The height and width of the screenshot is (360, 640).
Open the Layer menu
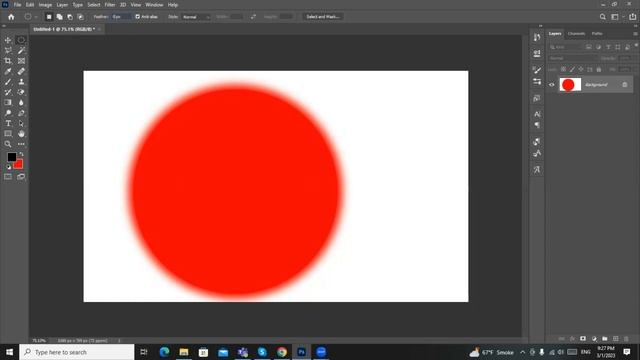click(x=62, y=5)
